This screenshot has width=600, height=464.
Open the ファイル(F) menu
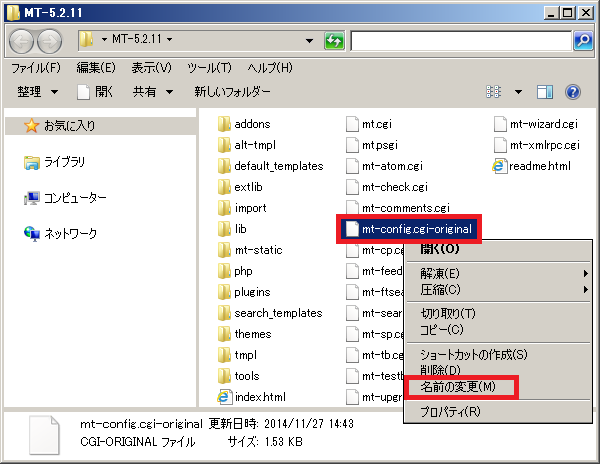36,68
